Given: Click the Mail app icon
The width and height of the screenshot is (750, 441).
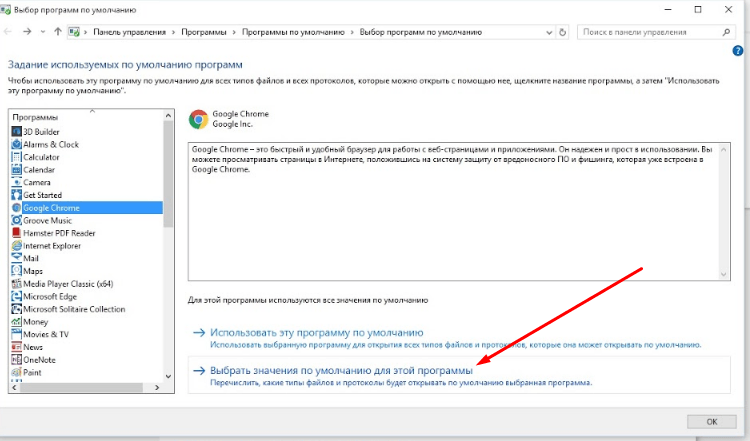Looking at the screenshot, I should pos(16,258).
